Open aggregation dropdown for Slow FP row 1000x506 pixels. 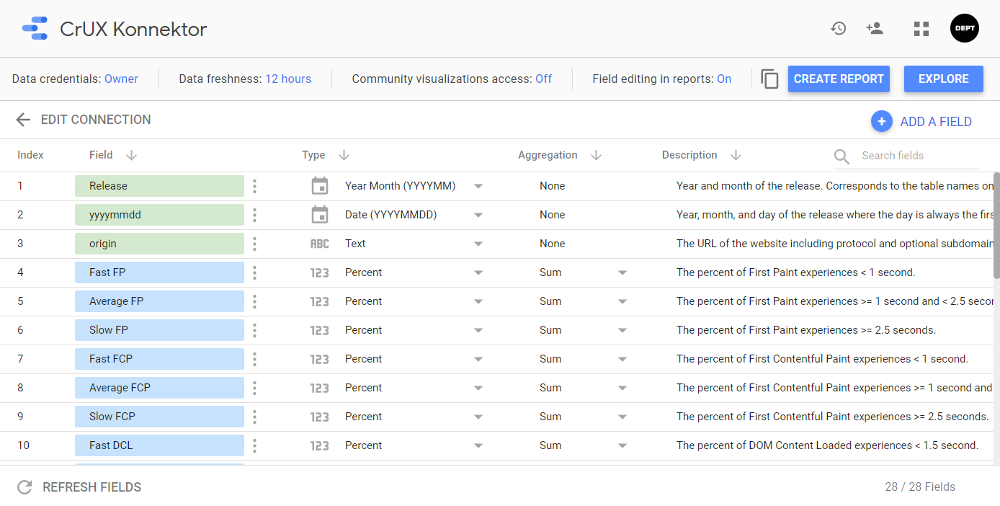tap(622, 330)
